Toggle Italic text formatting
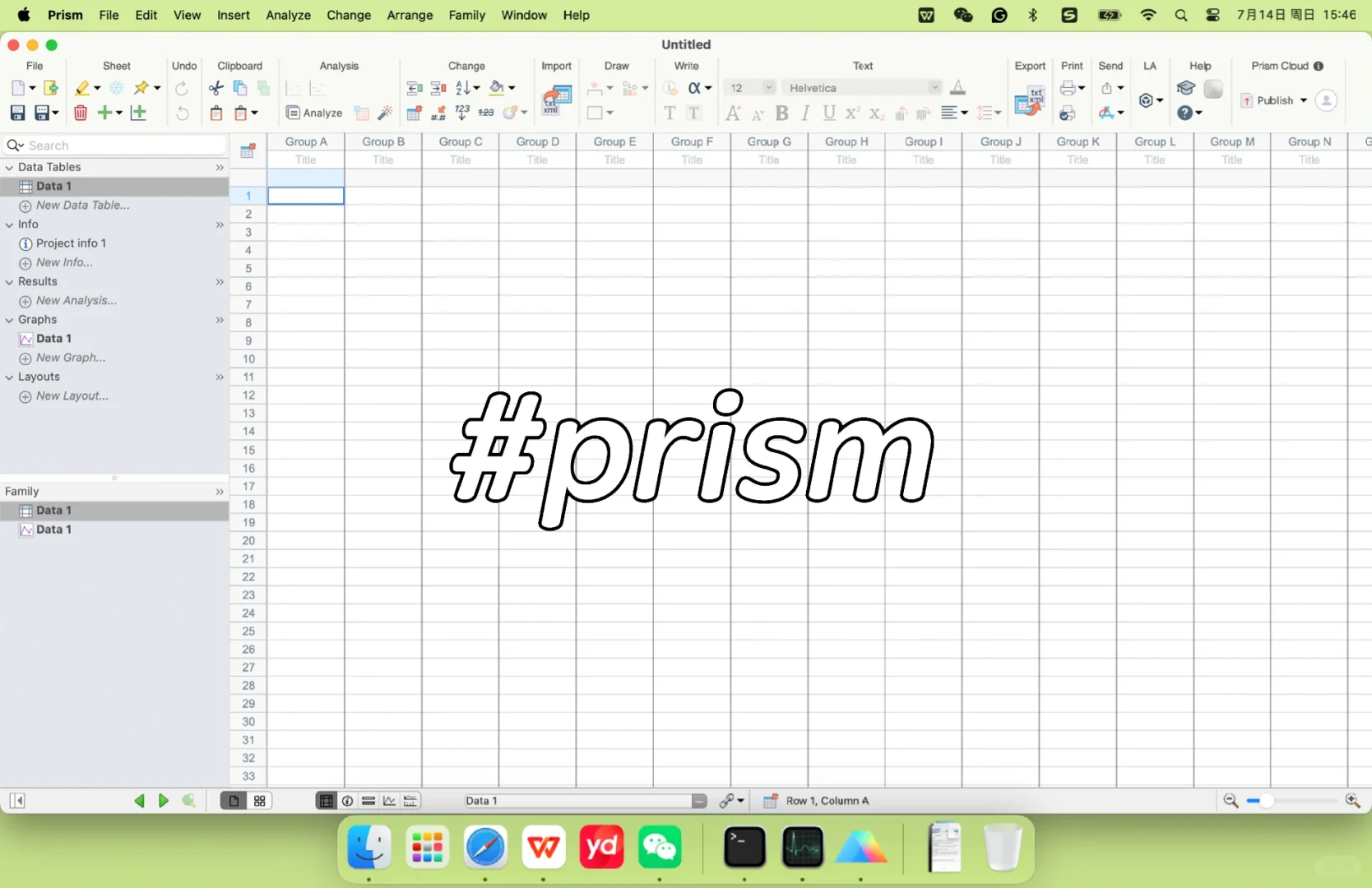Image resolution: width=1372 pixels, height=888 pixels. (806, 113)
